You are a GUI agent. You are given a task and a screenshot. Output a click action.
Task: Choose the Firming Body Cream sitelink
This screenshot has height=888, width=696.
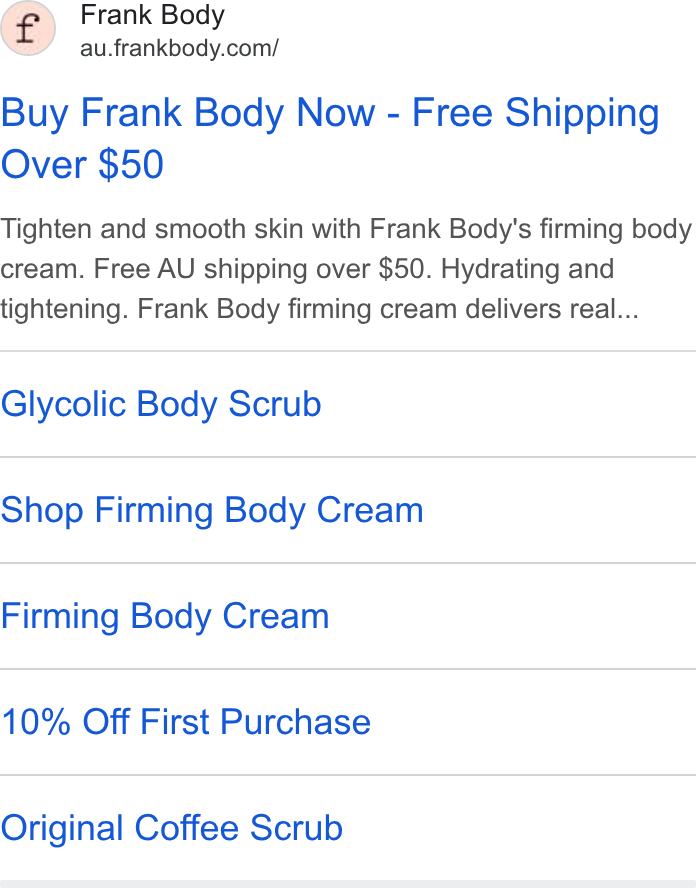point(165,616)
